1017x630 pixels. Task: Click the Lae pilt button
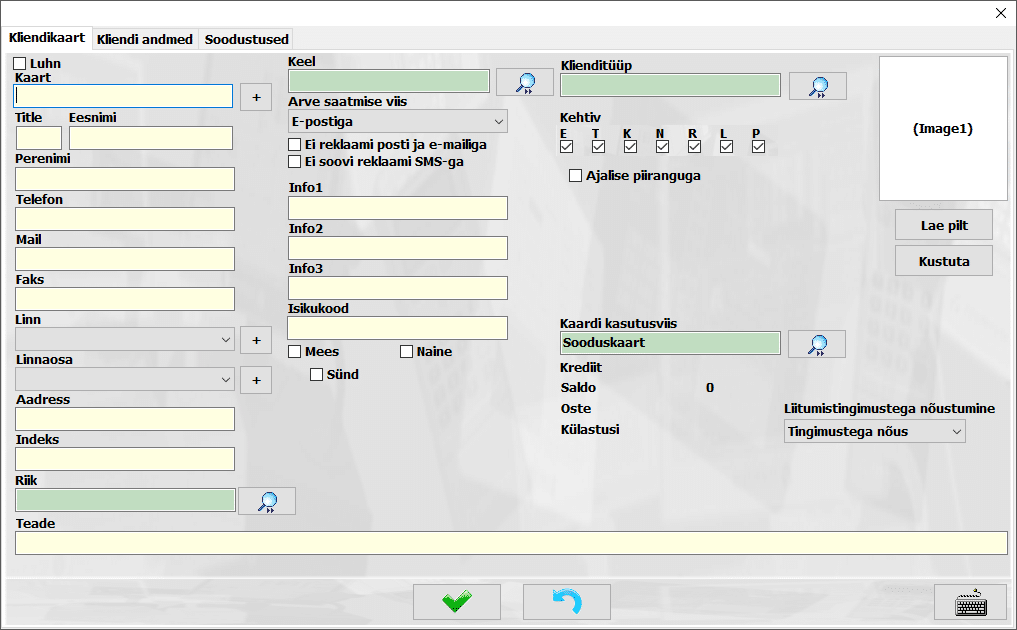pos(943,225)
